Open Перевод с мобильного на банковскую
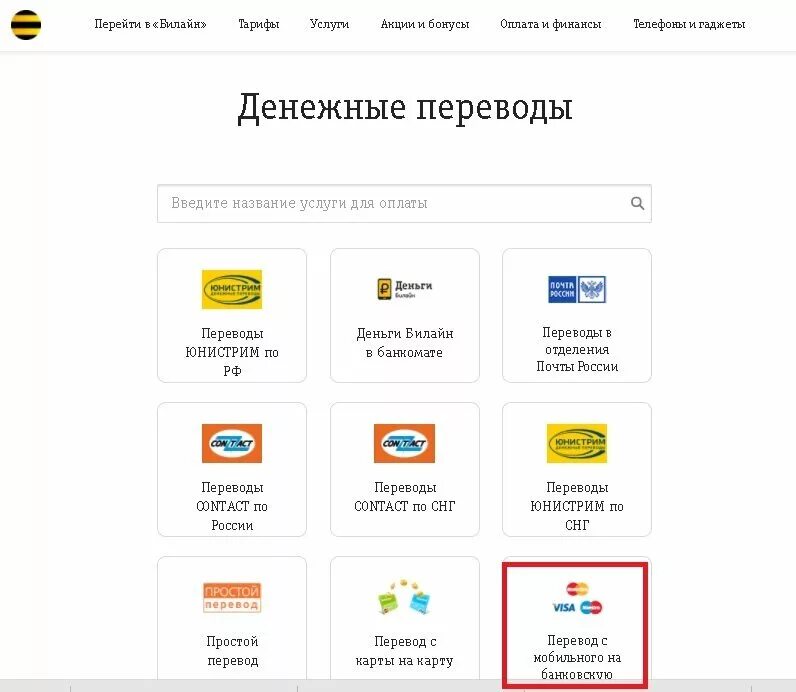This screenshot has width=796, height=692. pyautogui.click(x=577, y=657)
